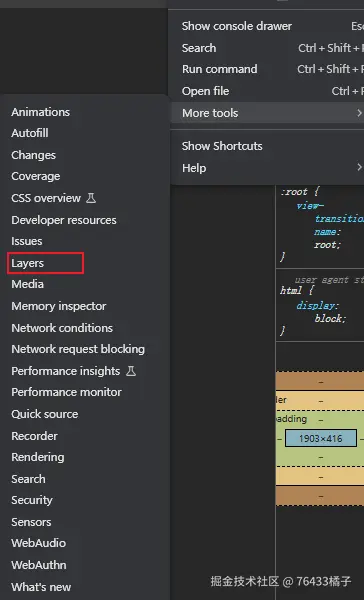Expand the Help submenu
The height and width of the screenshot is (600, 364).
point(267,168)
